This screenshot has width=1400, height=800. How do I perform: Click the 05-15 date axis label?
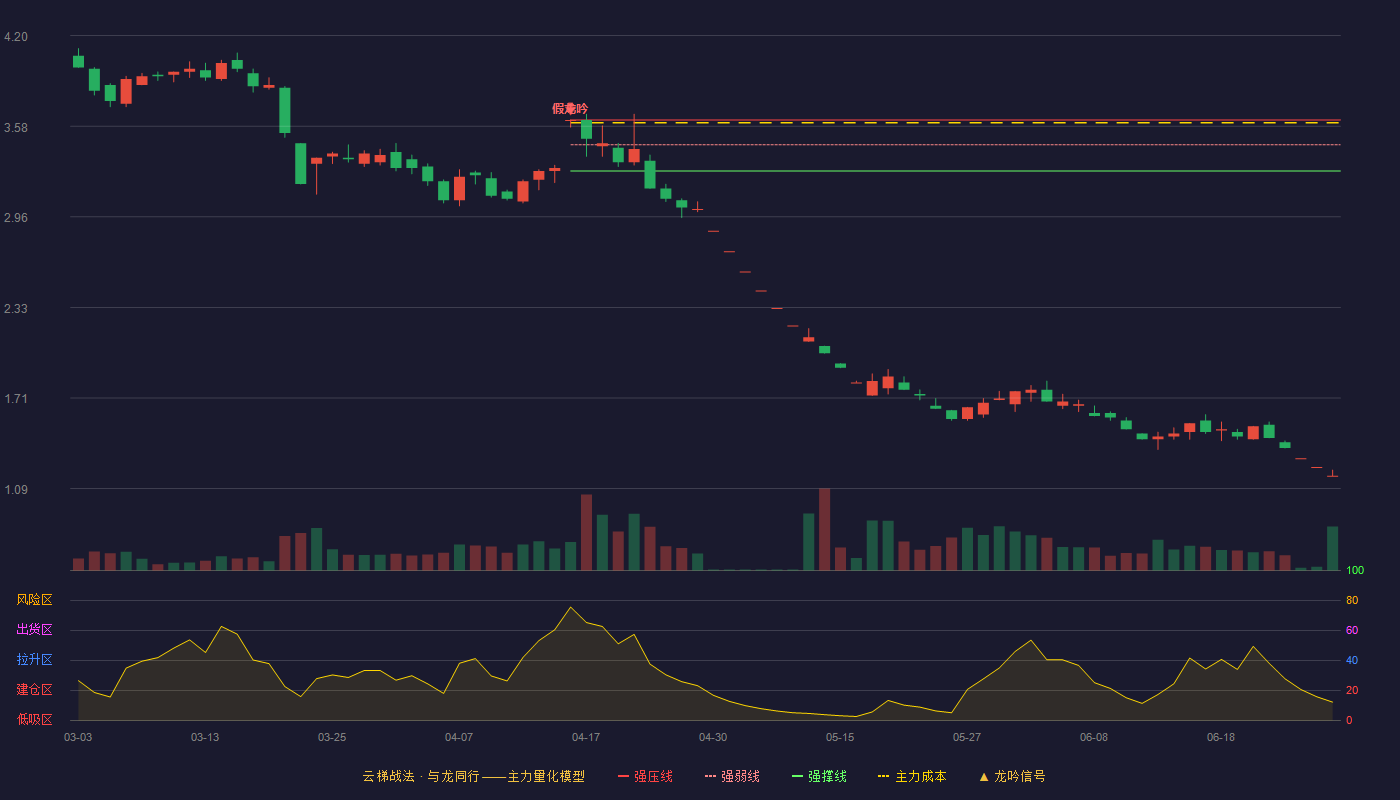[x=840, y=737]
